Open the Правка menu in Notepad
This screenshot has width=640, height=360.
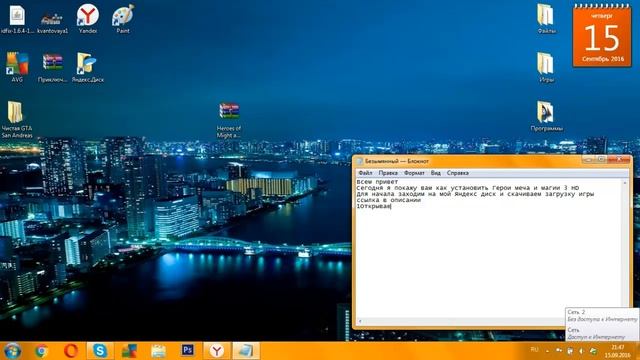[388, 173]
